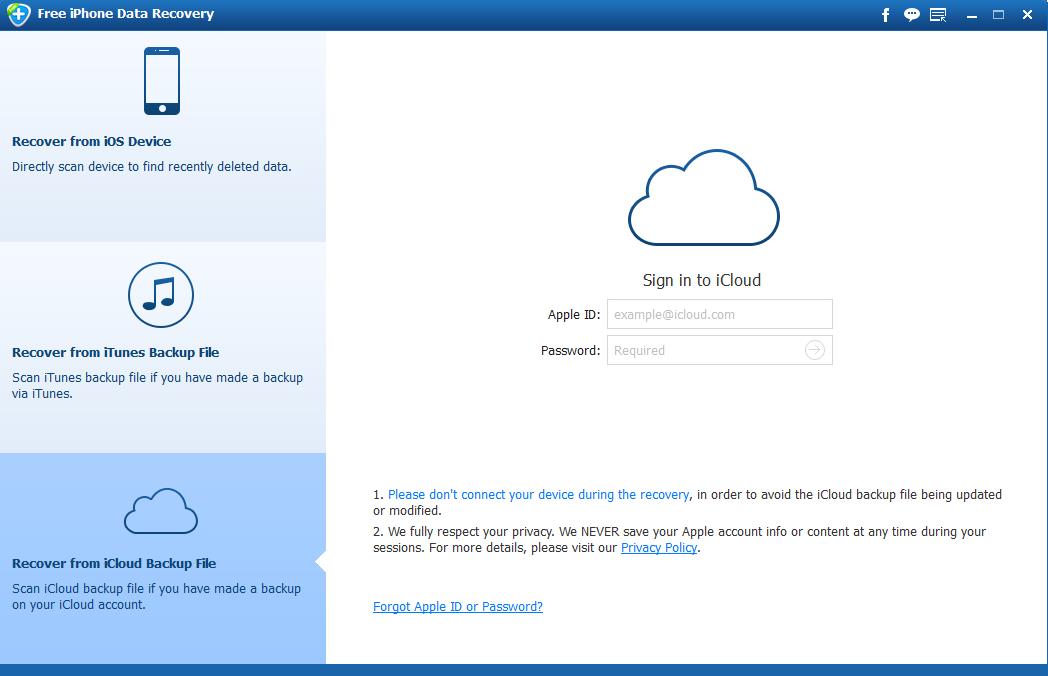Maximize the application window
This screenshot has height=676, width=1048.
pos(998,15)
